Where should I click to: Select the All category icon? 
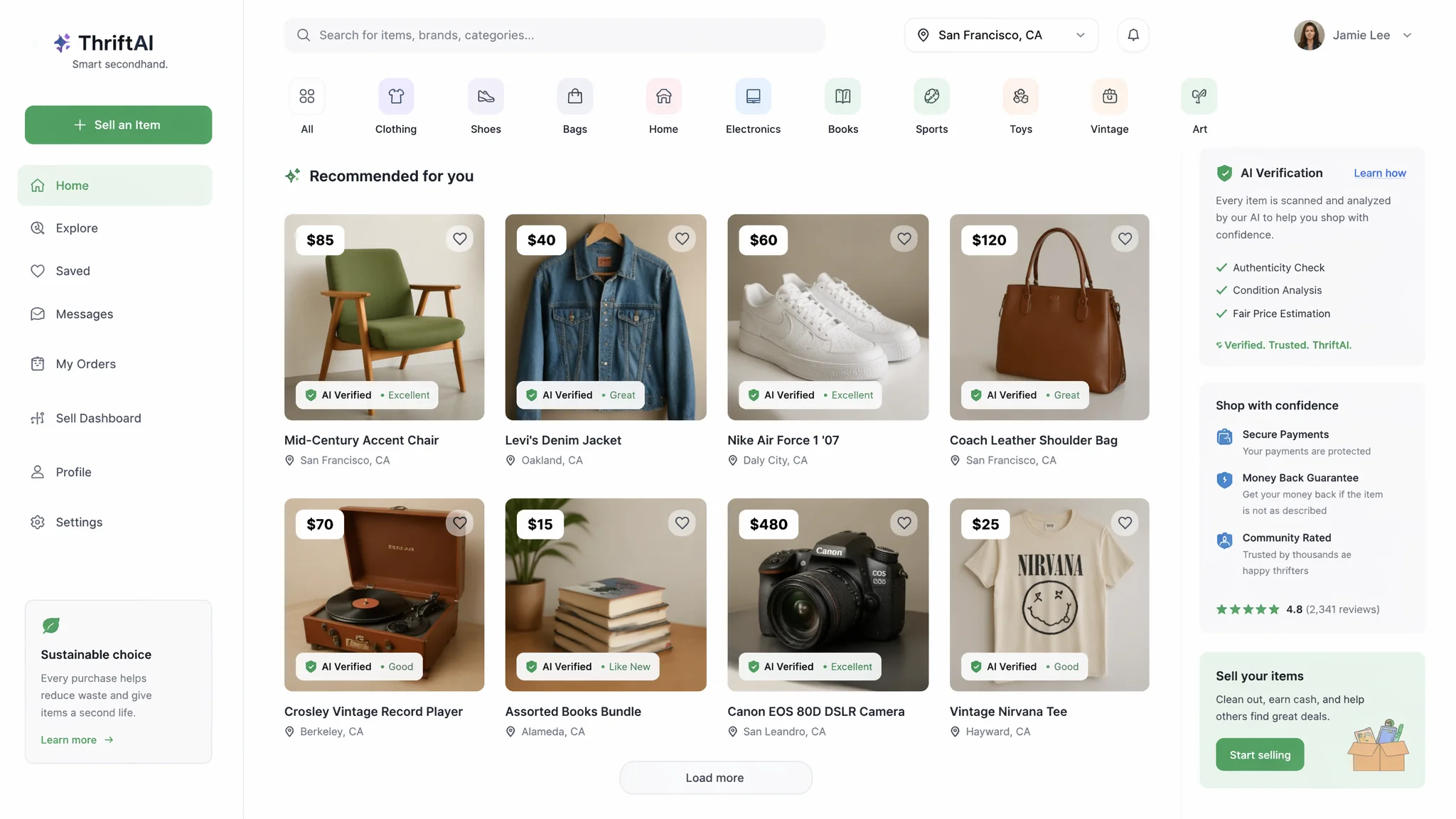pyautogui.click(x=307, y=96)
